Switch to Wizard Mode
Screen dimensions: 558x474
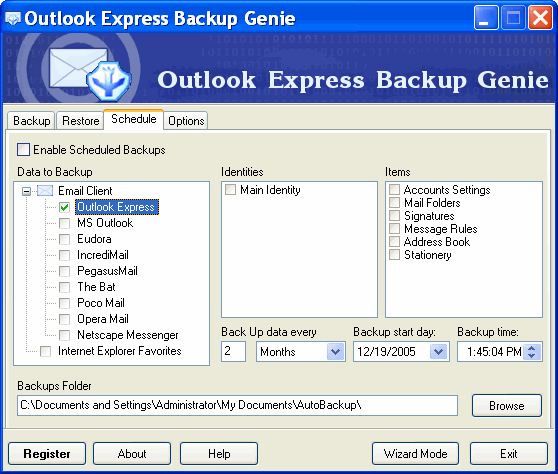[x=415, y=454]
